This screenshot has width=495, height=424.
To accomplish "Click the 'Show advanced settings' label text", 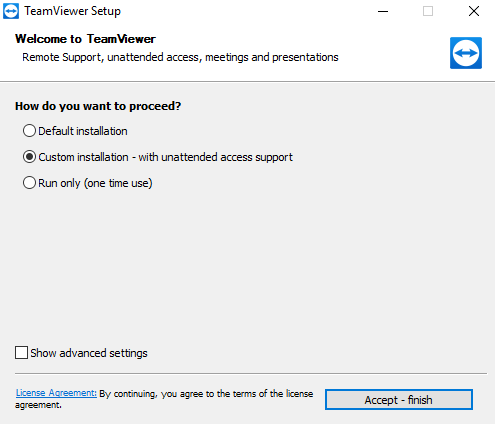I will coord(89,353).
